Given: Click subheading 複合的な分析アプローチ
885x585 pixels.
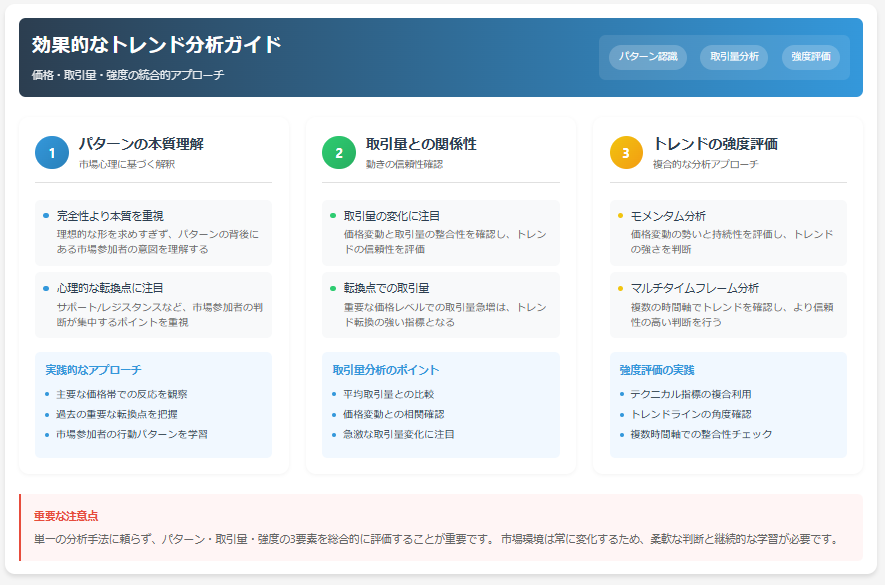Looking at the screenshot, I should click(x=706, y=164).
